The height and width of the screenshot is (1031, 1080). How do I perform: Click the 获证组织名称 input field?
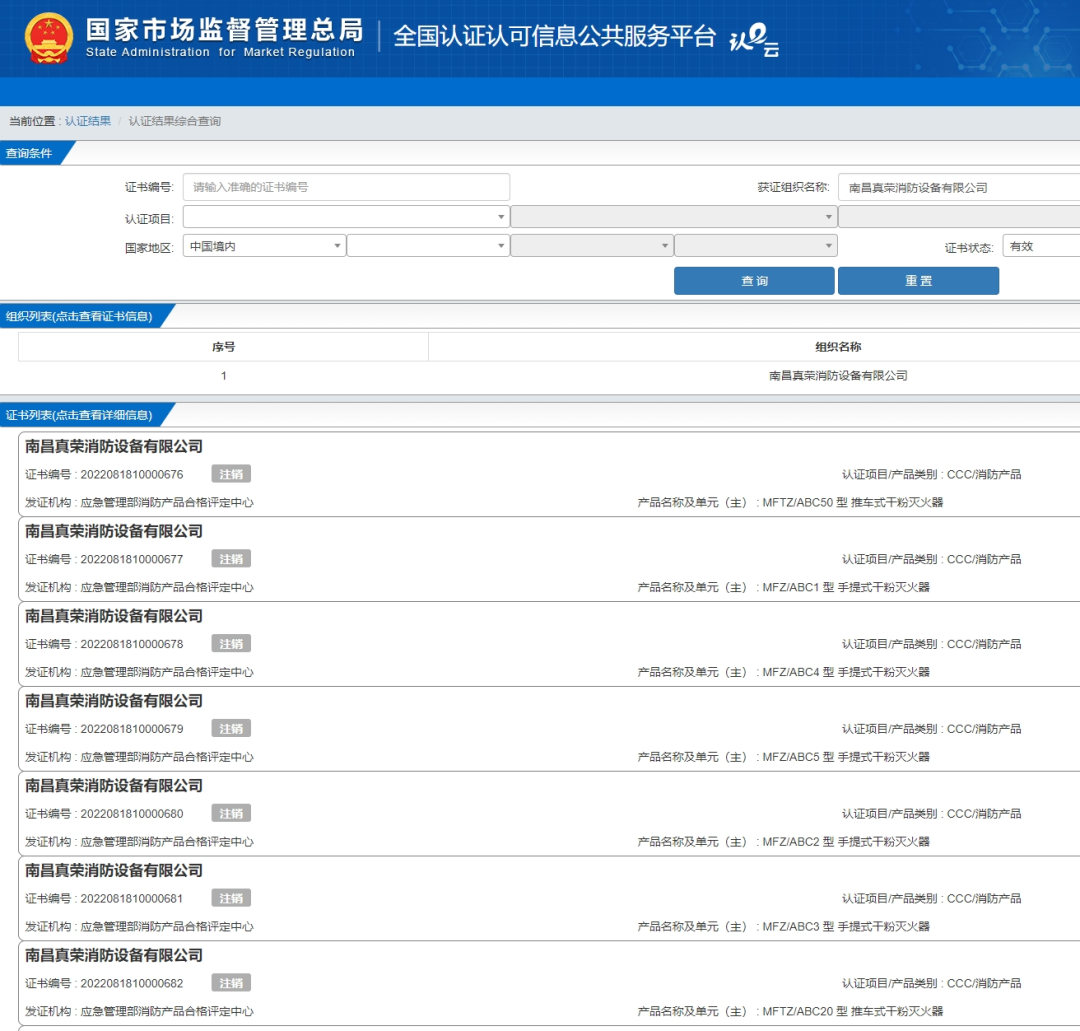[959, 187]
